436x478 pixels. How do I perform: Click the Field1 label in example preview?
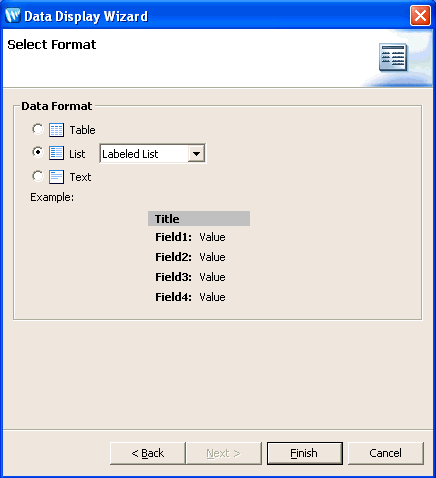[x=173, y=237]
